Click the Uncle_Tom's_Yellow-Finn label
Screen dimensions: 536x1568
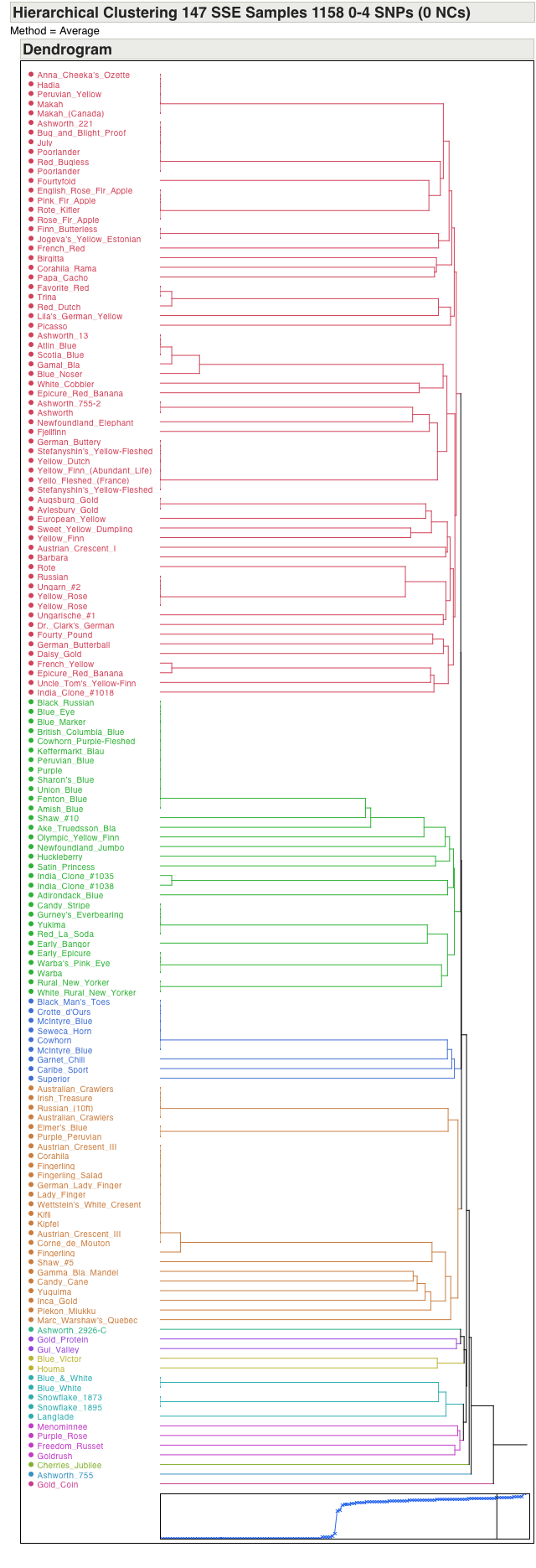coord(86,684)
